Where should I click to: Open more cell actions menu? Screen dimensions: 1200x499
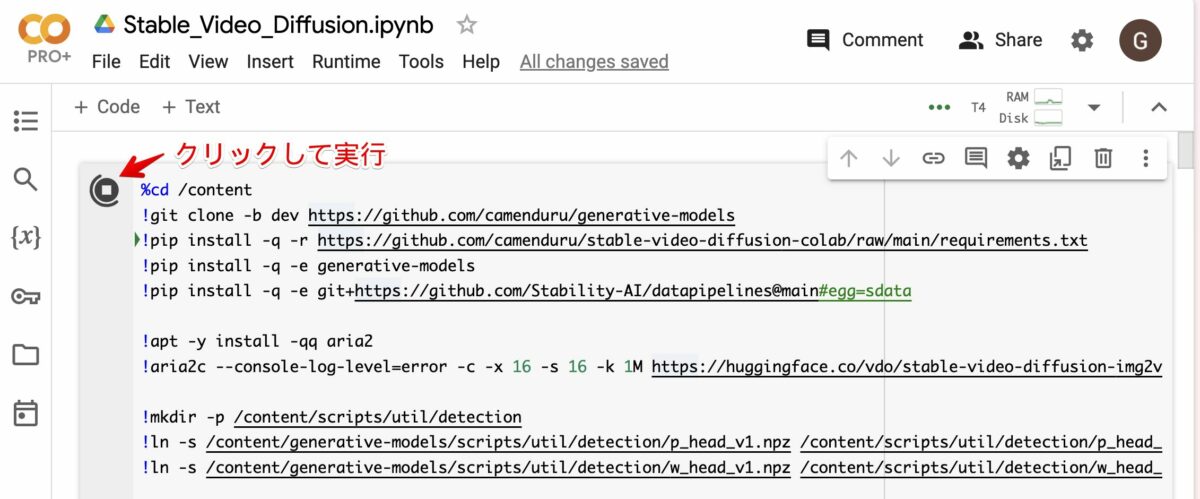tap(1146, 158)
